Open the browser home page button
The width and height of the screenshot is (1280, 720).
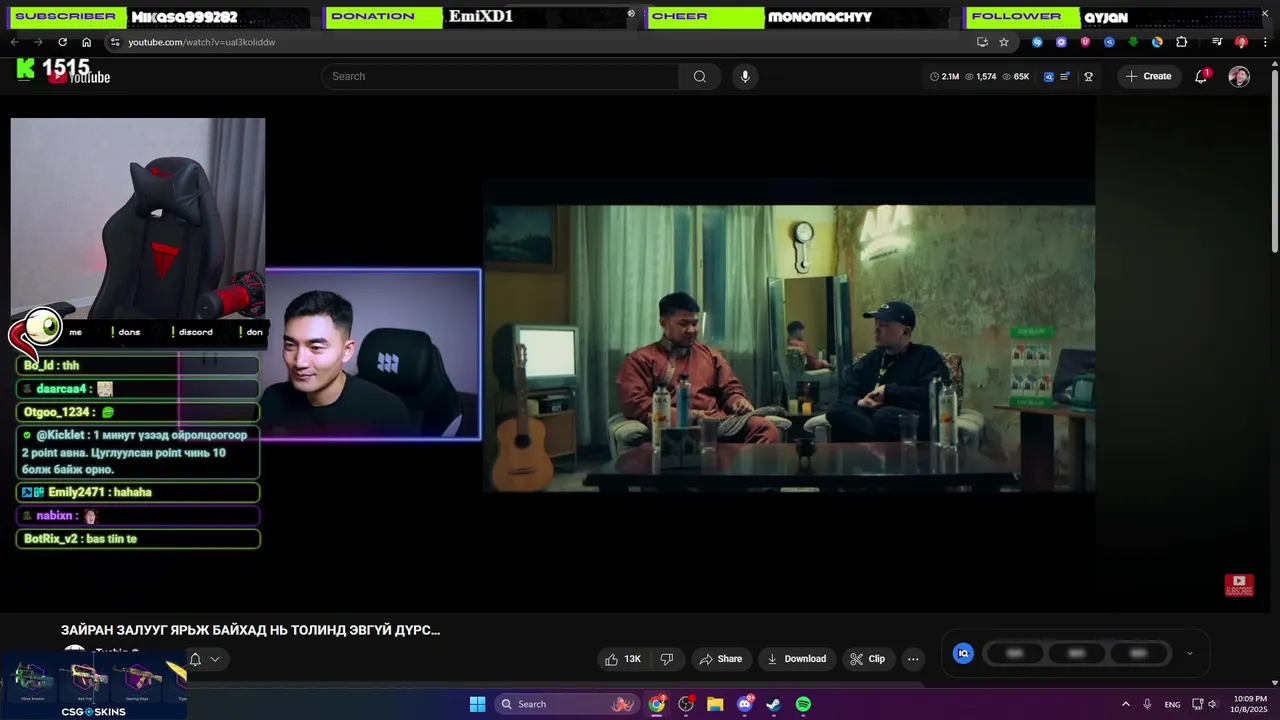coord(86,42)
